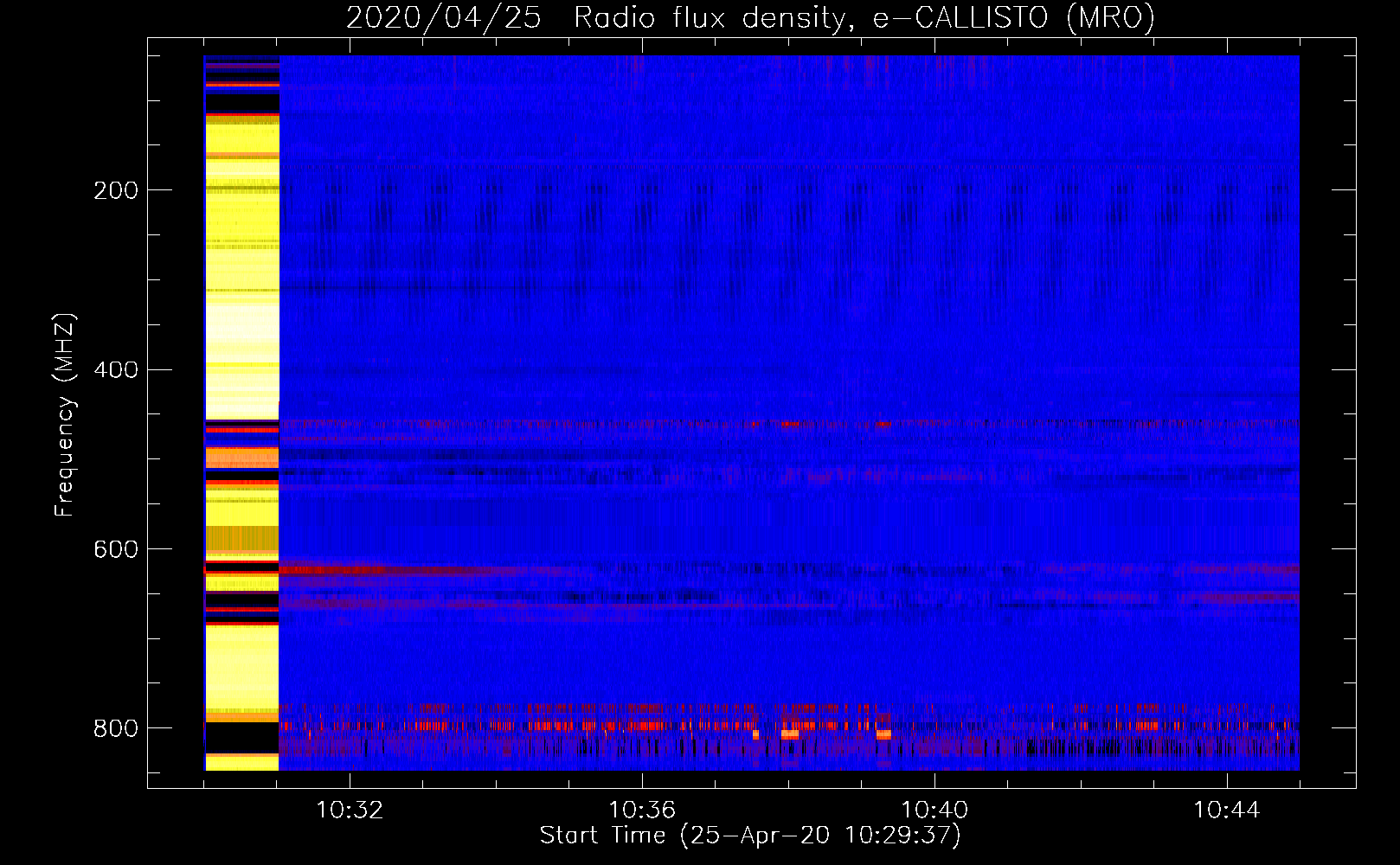Click the 10:44 time tick label
The height and width of the screenshot is (865, 1400).
click(1227, 811)
